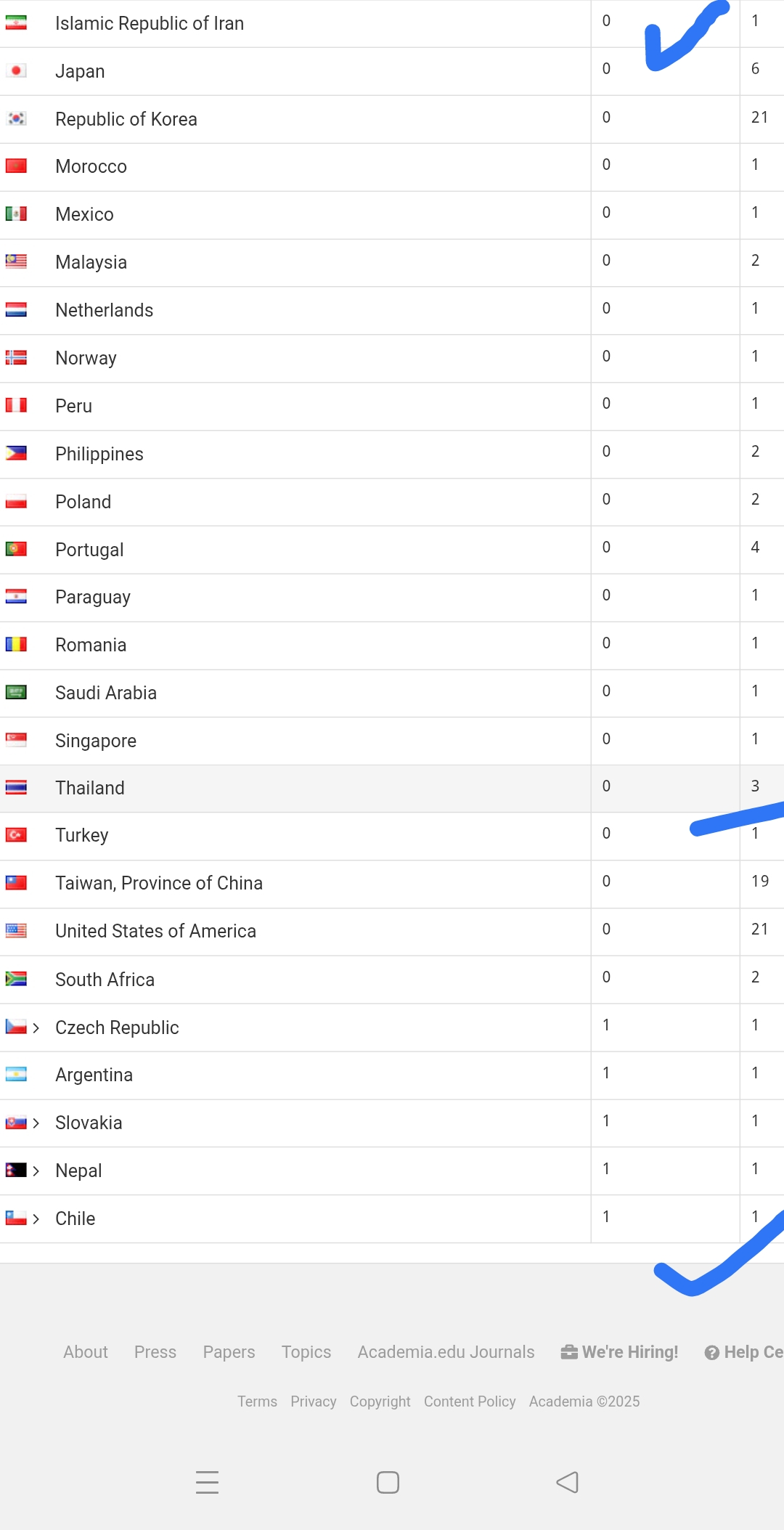Go to Academia.edu Journals
Screen dimensions: 784x1530
[446, 1352]
